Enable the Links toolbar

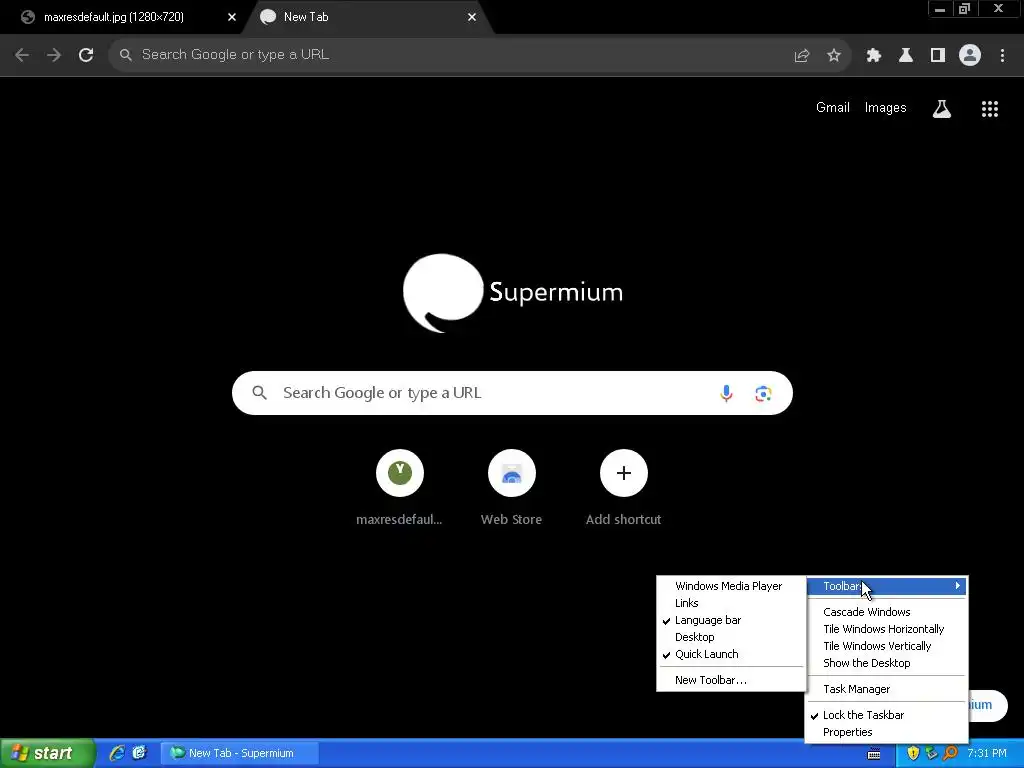(x=731, y=603)
